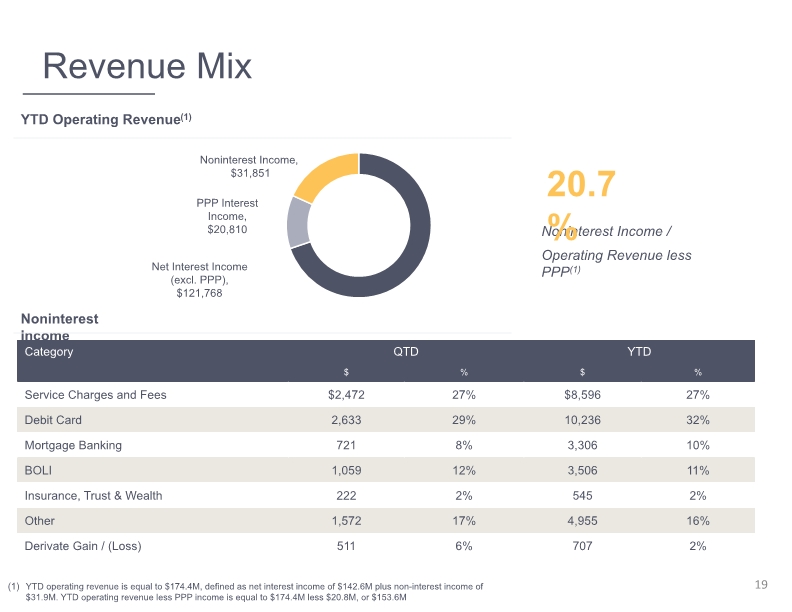Select the BOLI row label
Image resolution: width=792 pixels, height=612 pixels.
[x=38, y=471]
